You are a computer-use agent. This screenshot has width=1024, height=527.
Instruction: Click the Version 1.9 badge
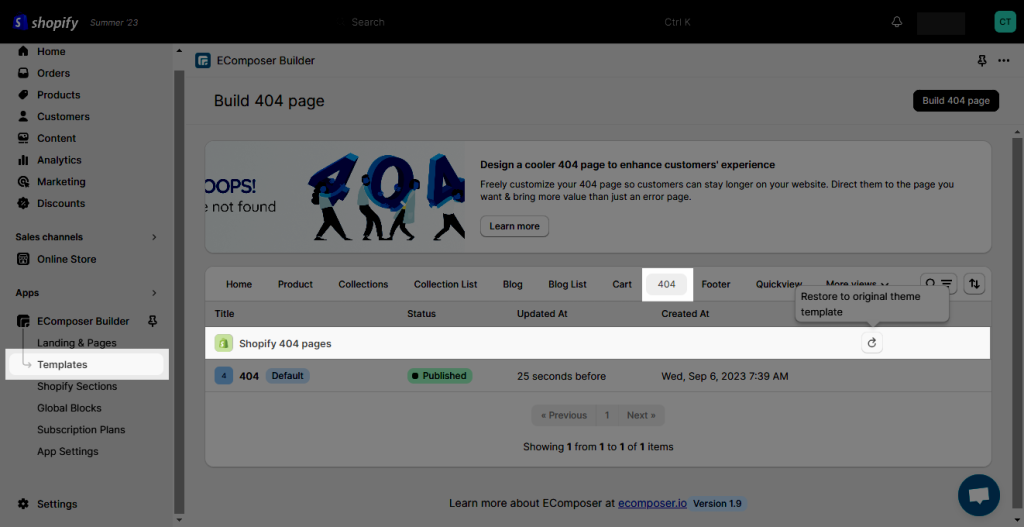(717, 503)
